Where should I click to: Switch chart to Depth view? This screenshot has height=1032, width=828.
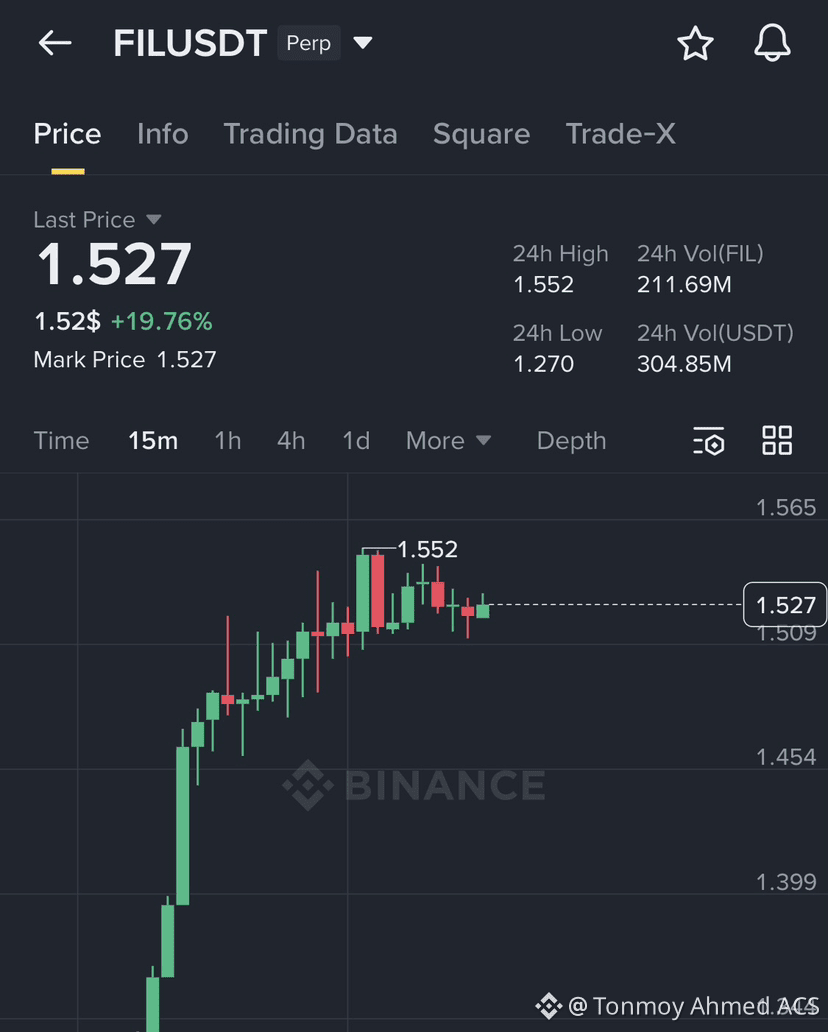click(571, 440)
